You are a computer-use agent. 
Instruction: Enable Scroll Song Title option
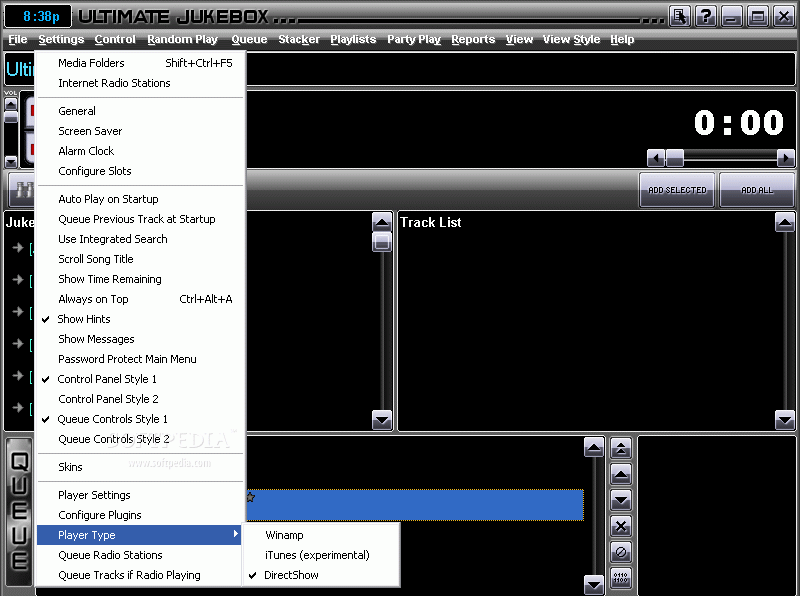(95, 259)
